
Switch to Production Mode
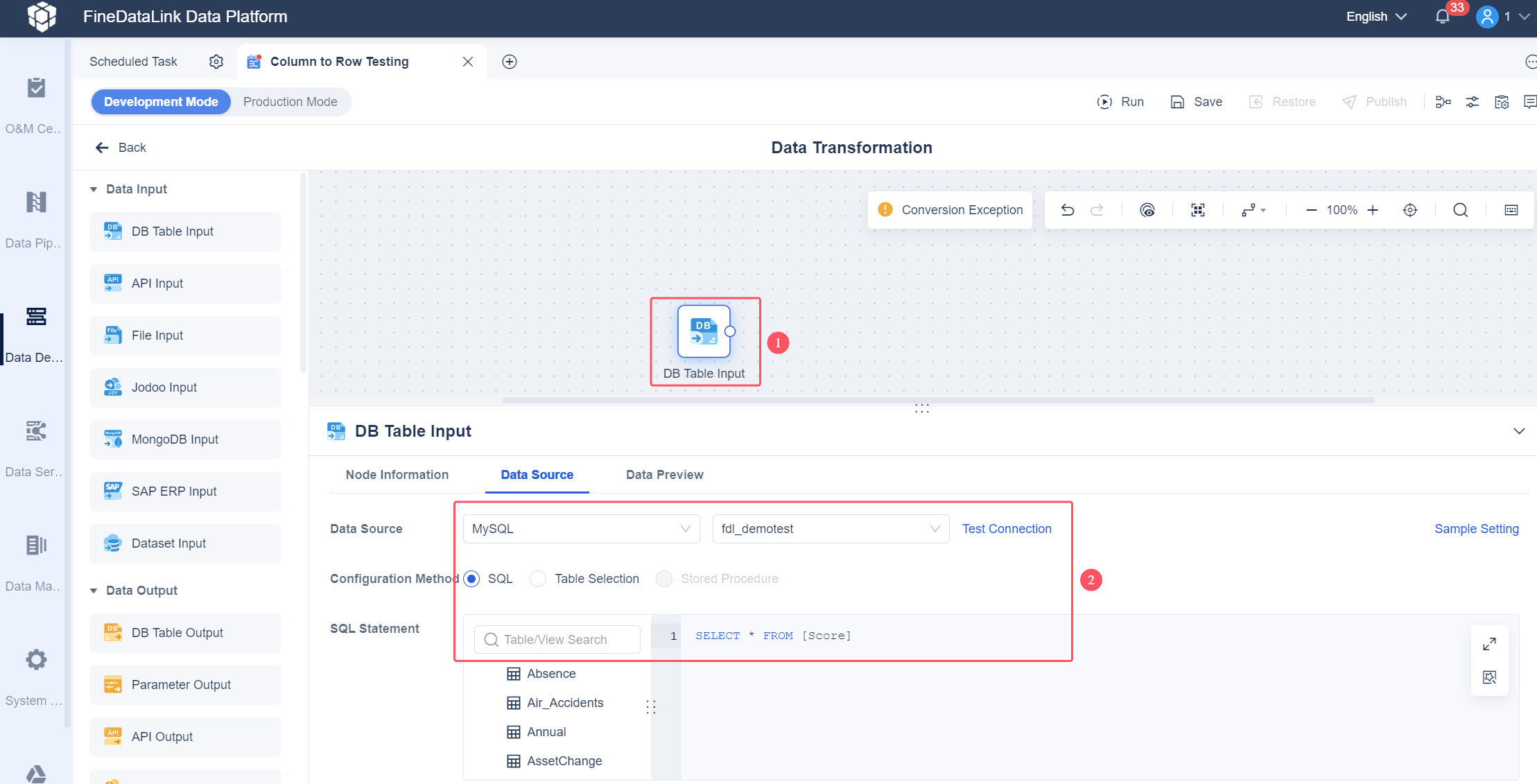pos(290,101)
